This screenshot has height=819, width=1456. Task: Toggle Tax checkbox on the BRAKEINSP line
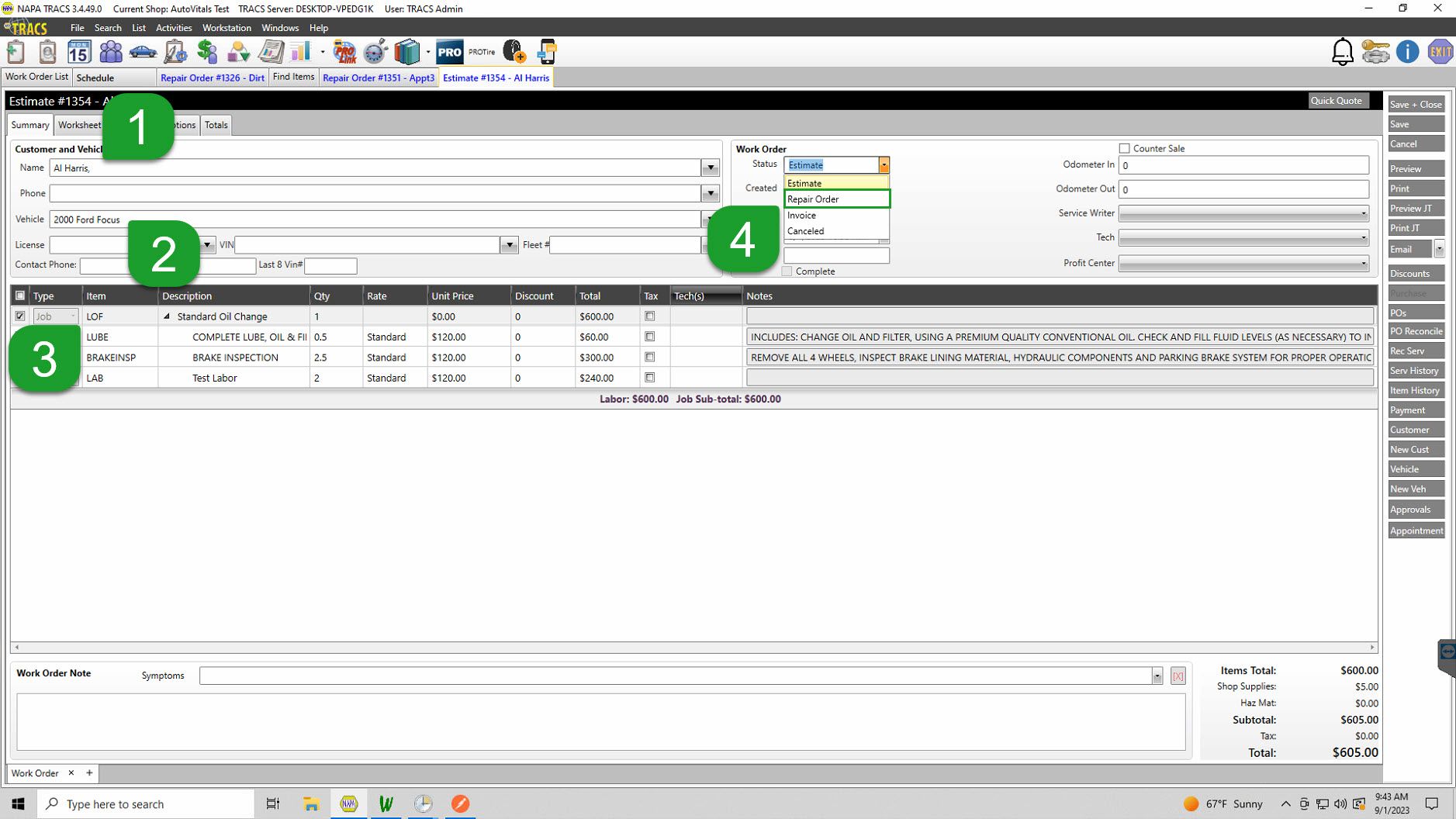(650, 357)
